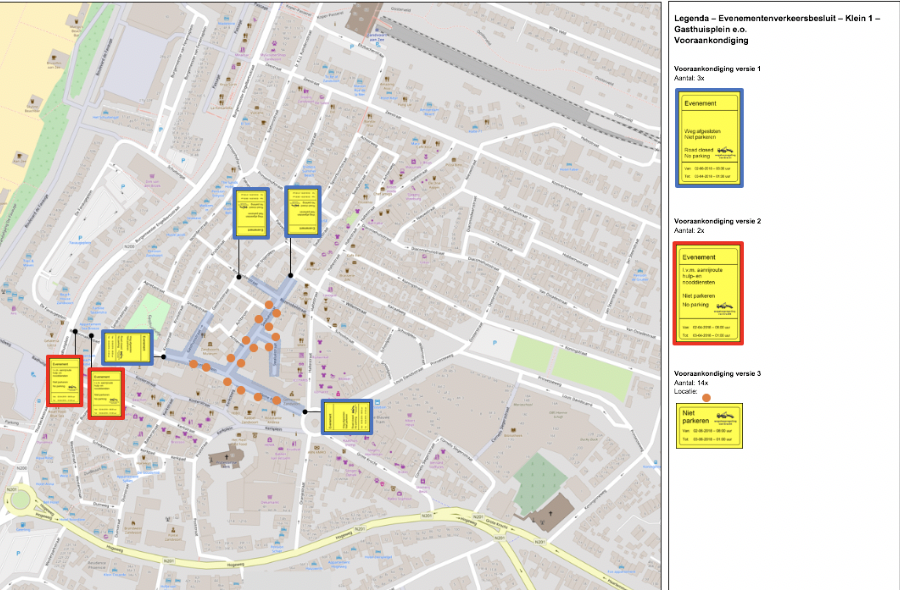
Task: Click the legend title 'Legenda – Evenementenverkeersbesluit'
Action: coord(772,20)
